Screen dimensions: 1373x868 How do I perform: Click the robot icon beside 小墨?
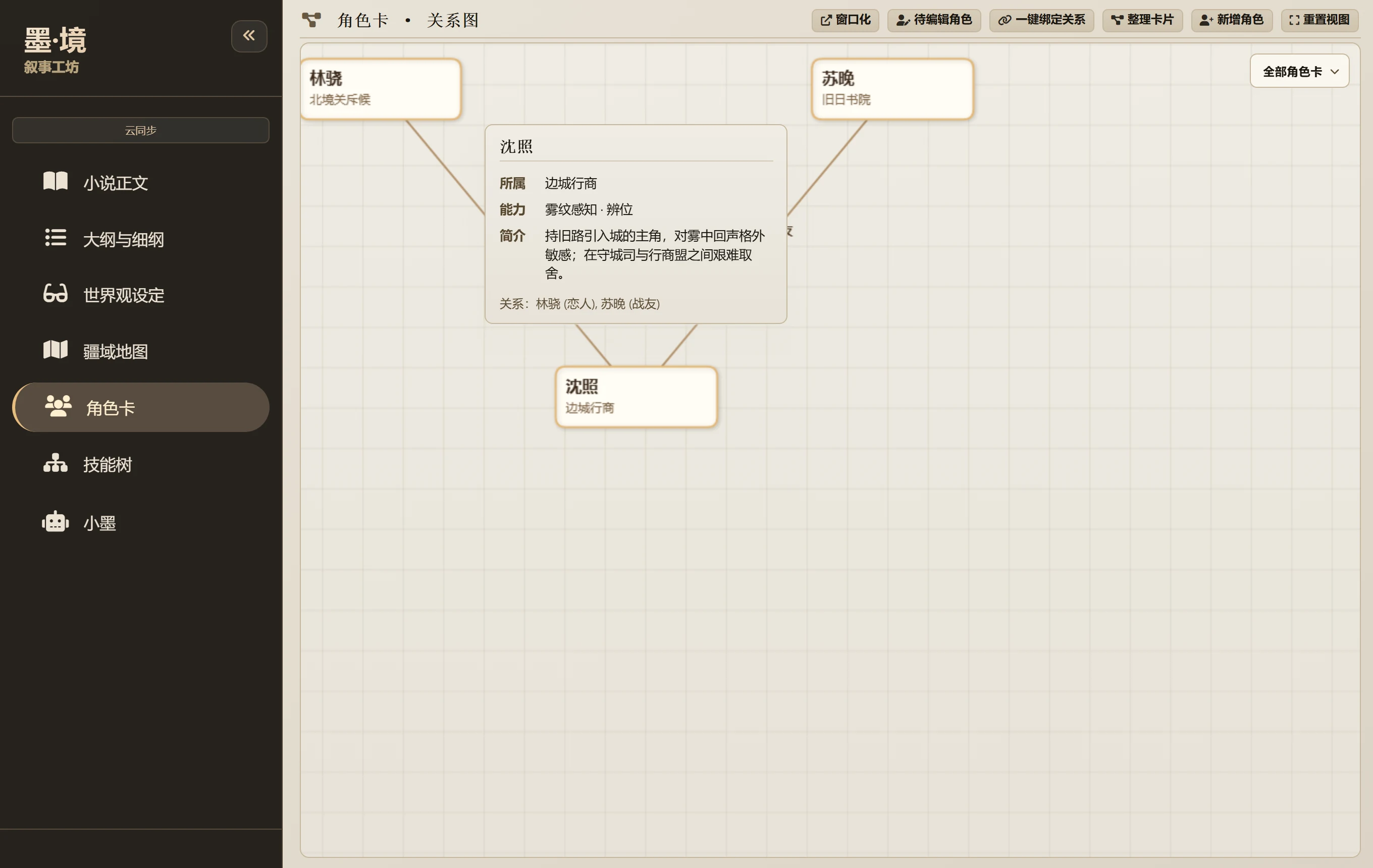56,521
